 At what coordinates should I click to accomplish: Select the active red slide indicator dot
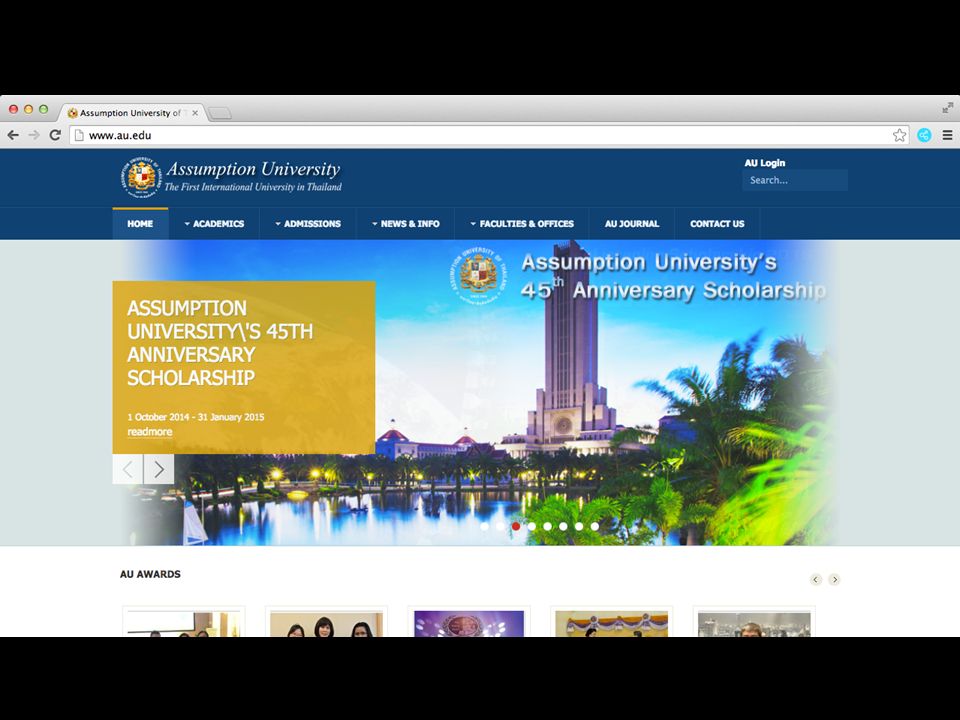[x=516, y=526]
